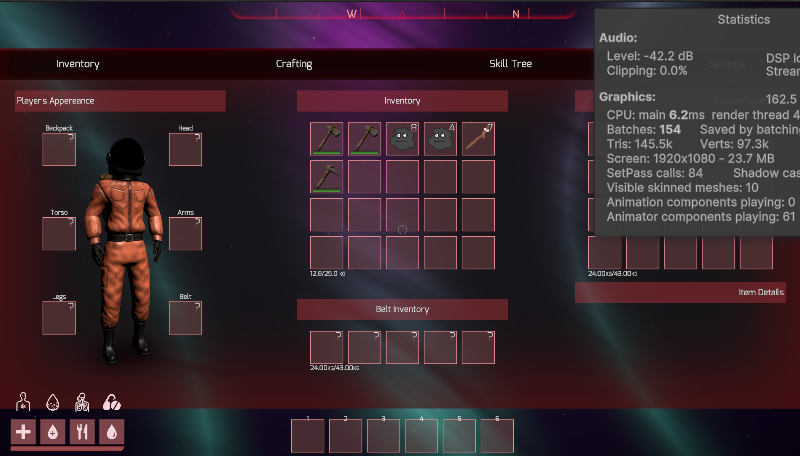
Task: Open the Inventory tab
Action: [x=78, y=64]
